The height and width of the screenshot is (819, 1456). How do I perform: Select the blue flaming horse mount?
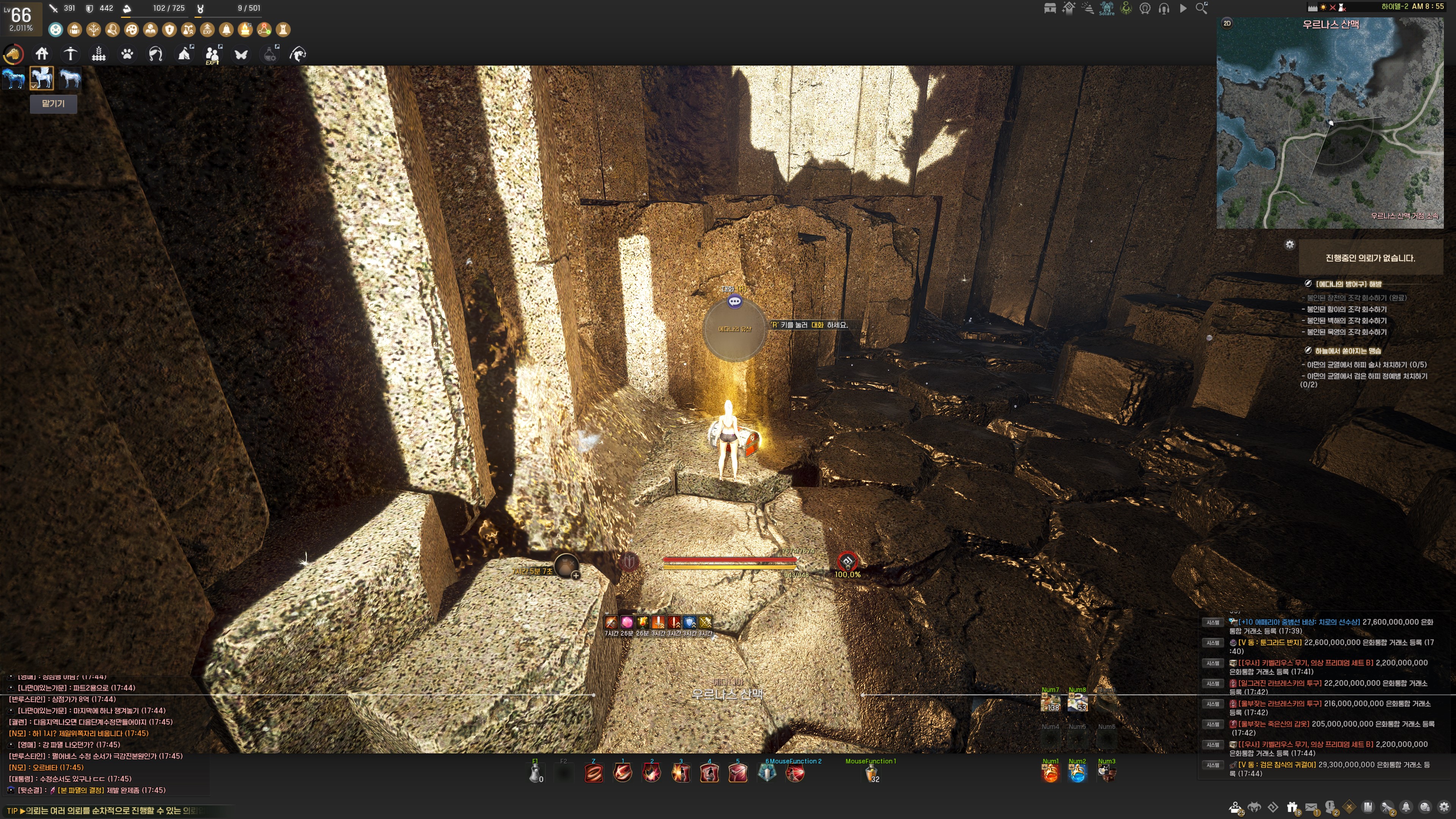click(14, 78)
